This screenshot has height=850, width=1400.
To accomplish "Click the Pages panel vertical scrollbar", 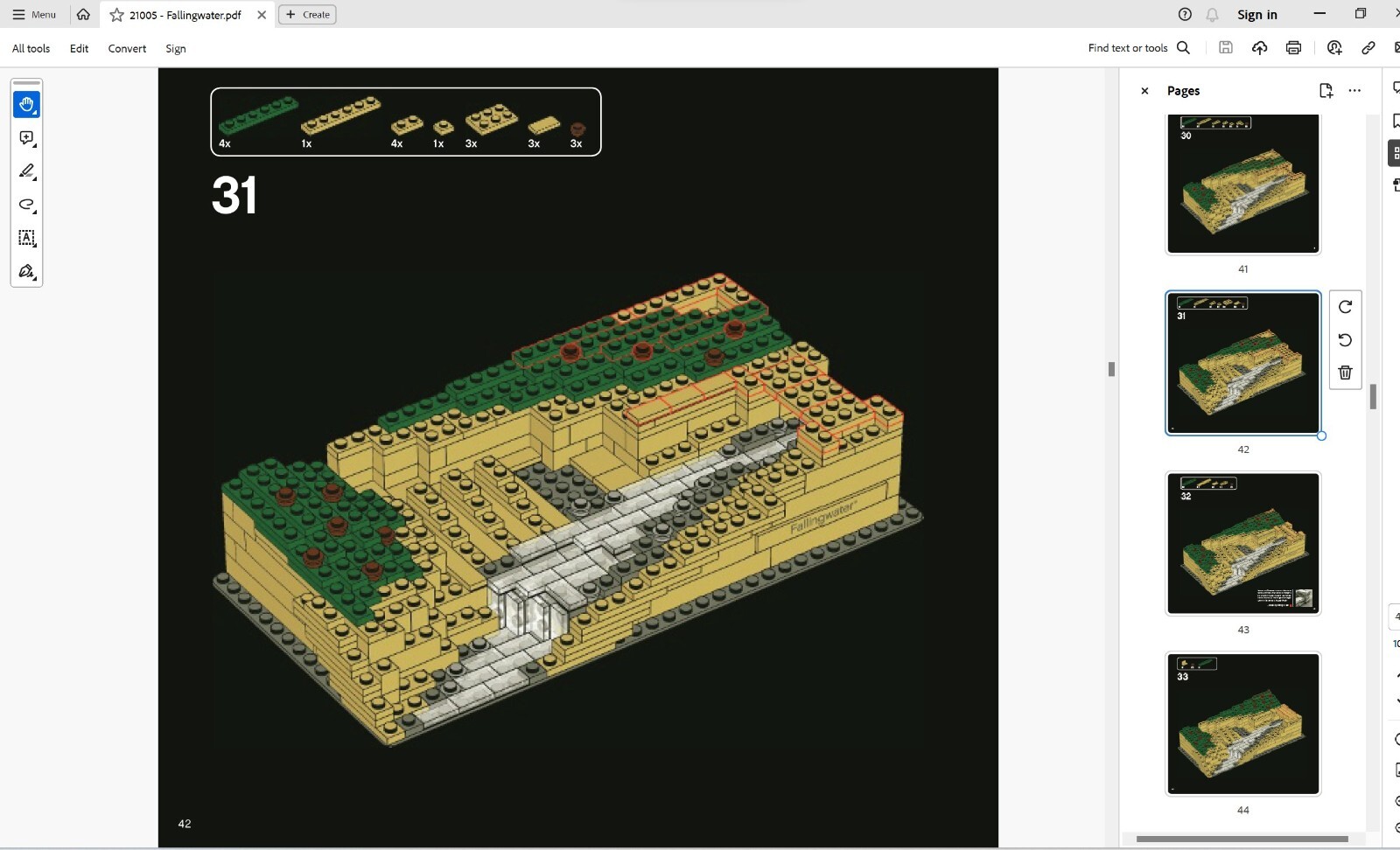I will [x=1373, y=396].
